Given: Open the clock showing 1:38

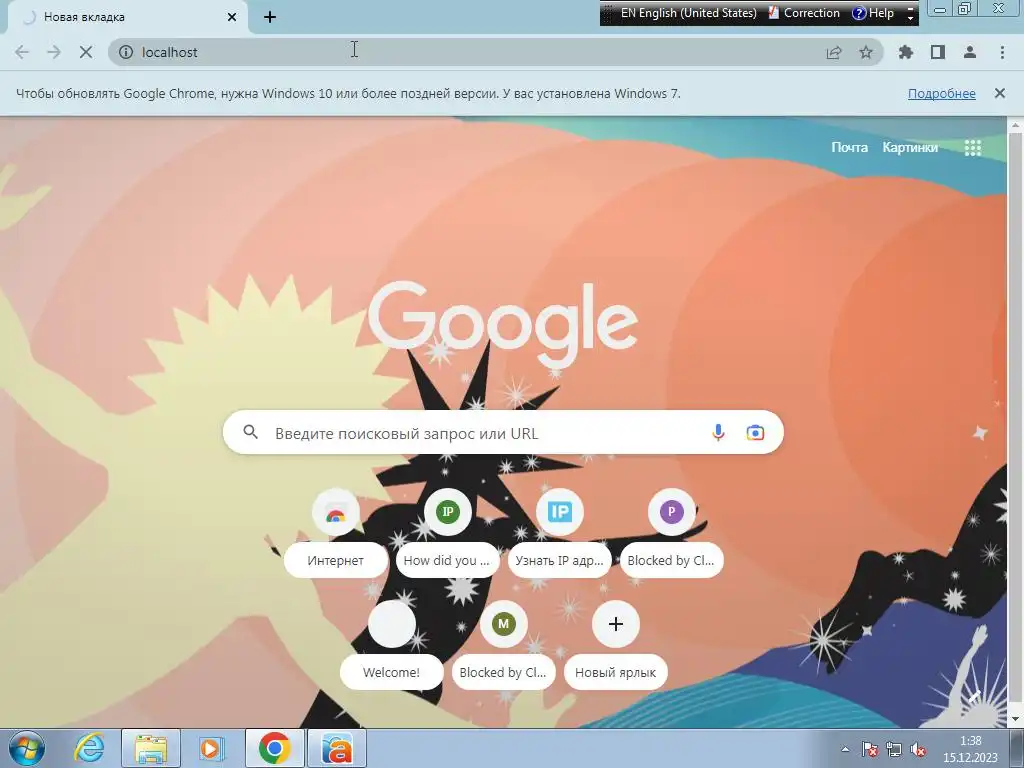Looking at the screenshot, I should (x=970, y=749).
